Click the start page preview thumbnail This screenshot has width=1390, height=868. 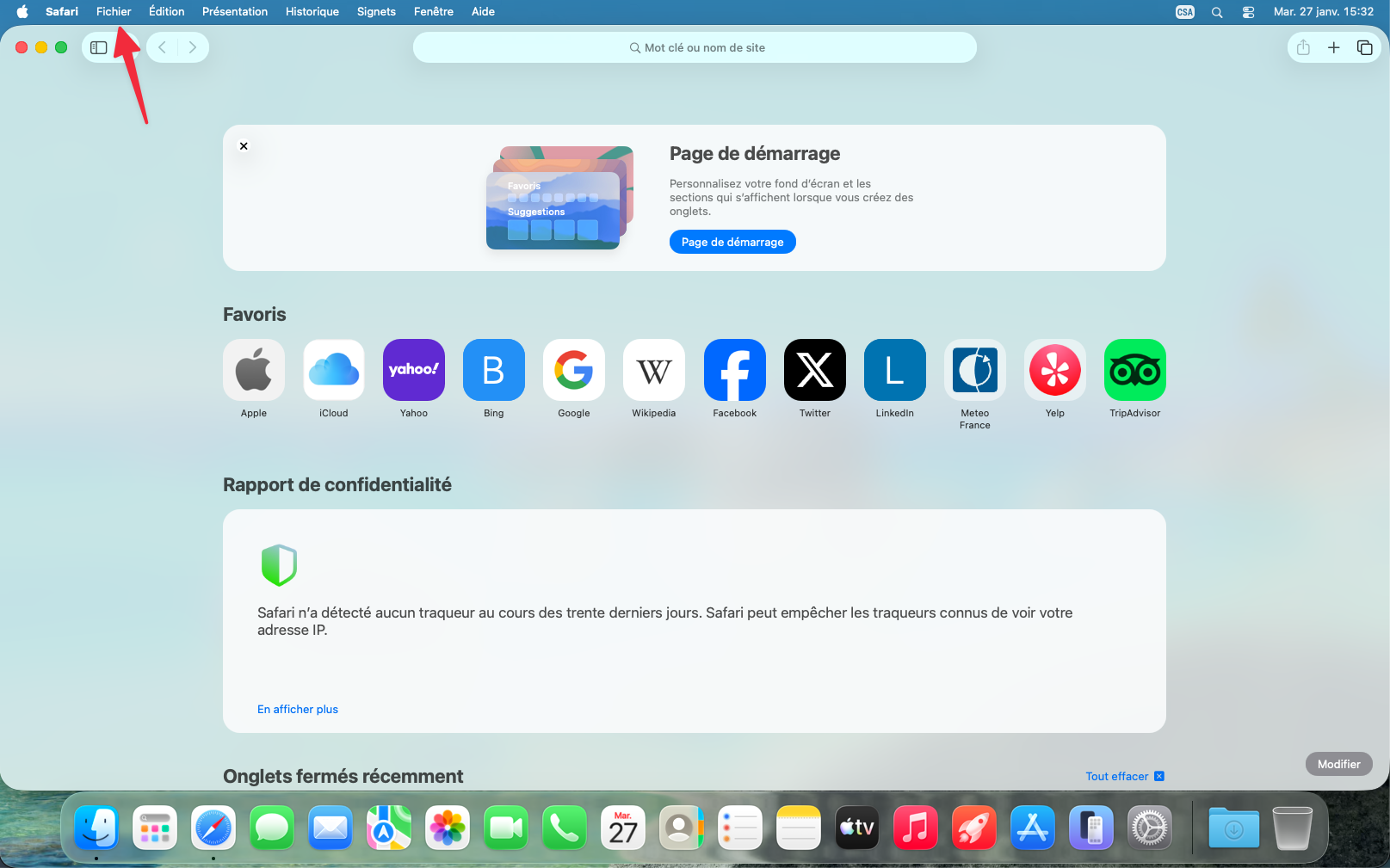pos(559,198)
